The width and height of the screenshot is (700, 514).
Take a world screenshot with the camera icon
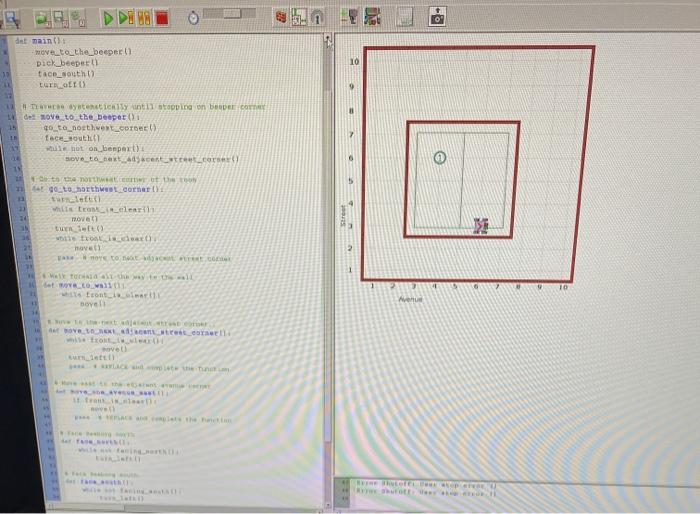pos(437,17)
